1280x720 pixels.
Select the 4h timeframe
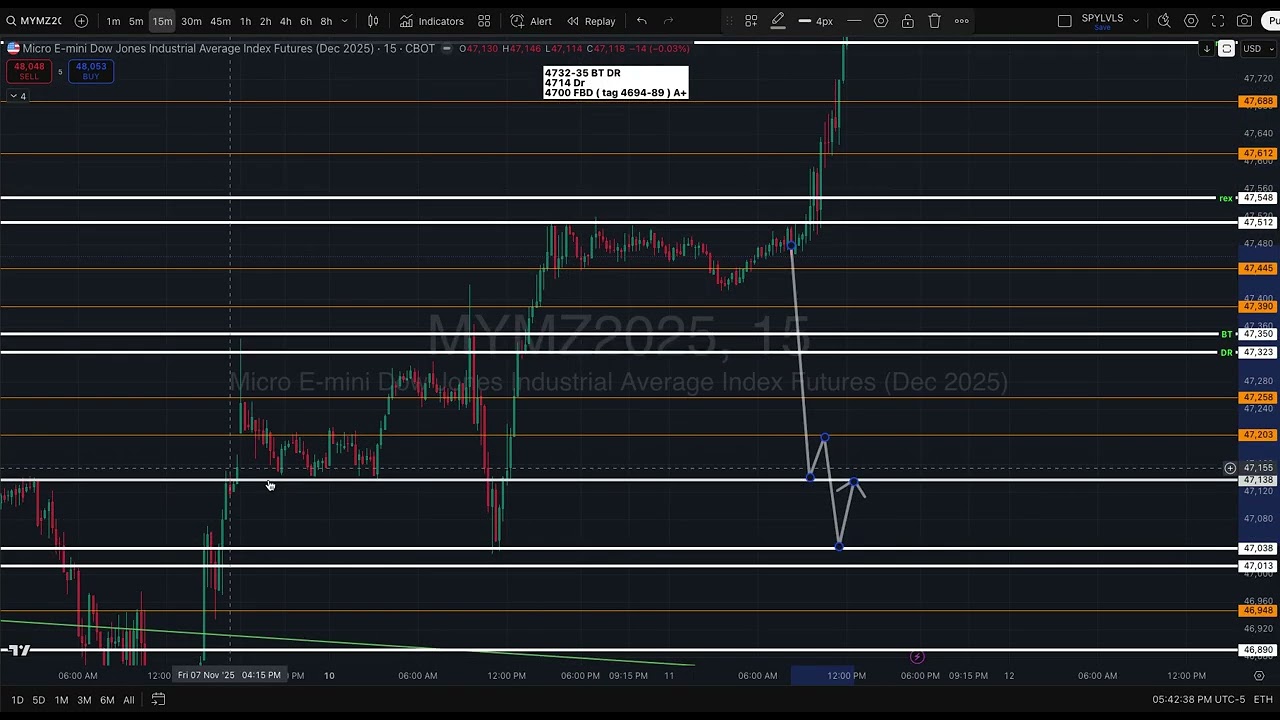tap(285, 21)
